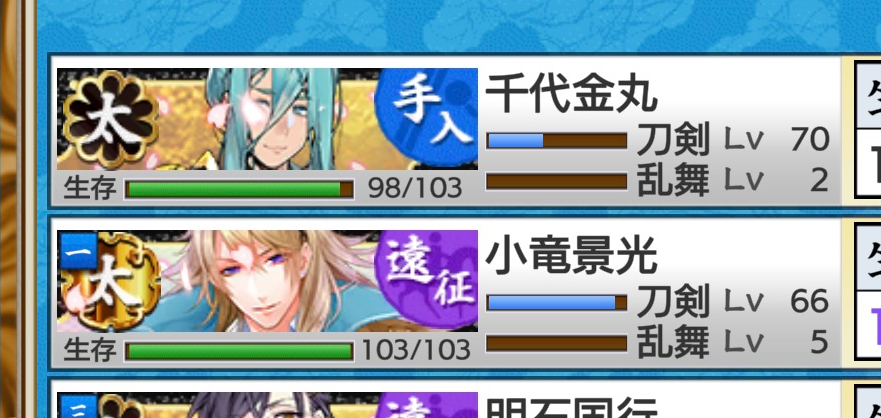Screen dimensions: 881x418
Task: Click the blue 手入 repair status badge
Action: [427, 118]
